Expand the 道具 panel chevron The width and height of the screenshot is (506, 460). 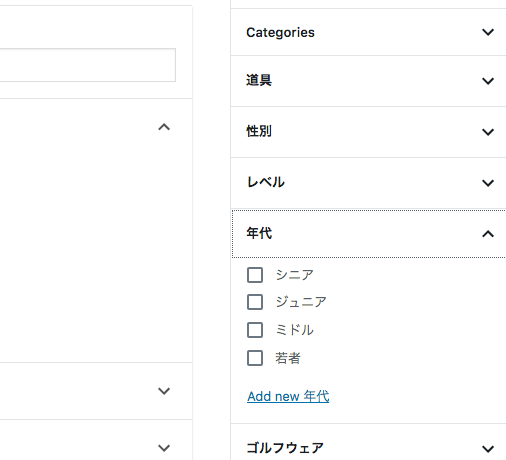(488, 81)
